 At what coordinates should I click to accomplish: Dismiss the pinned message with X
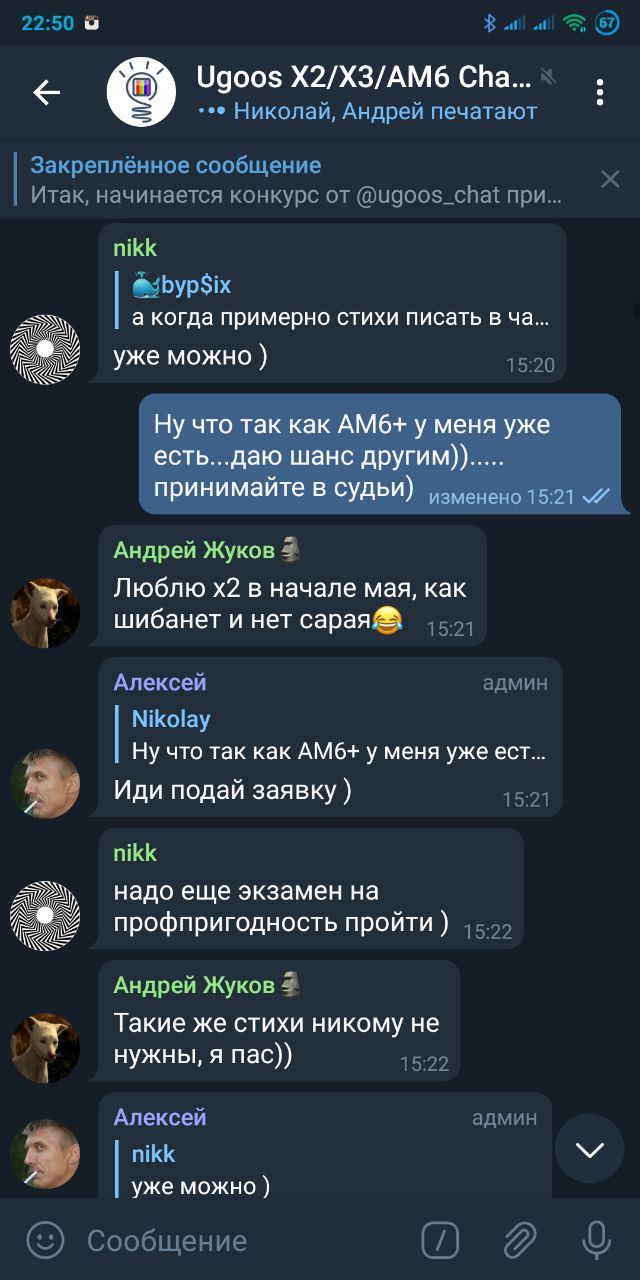pos(610,180)
